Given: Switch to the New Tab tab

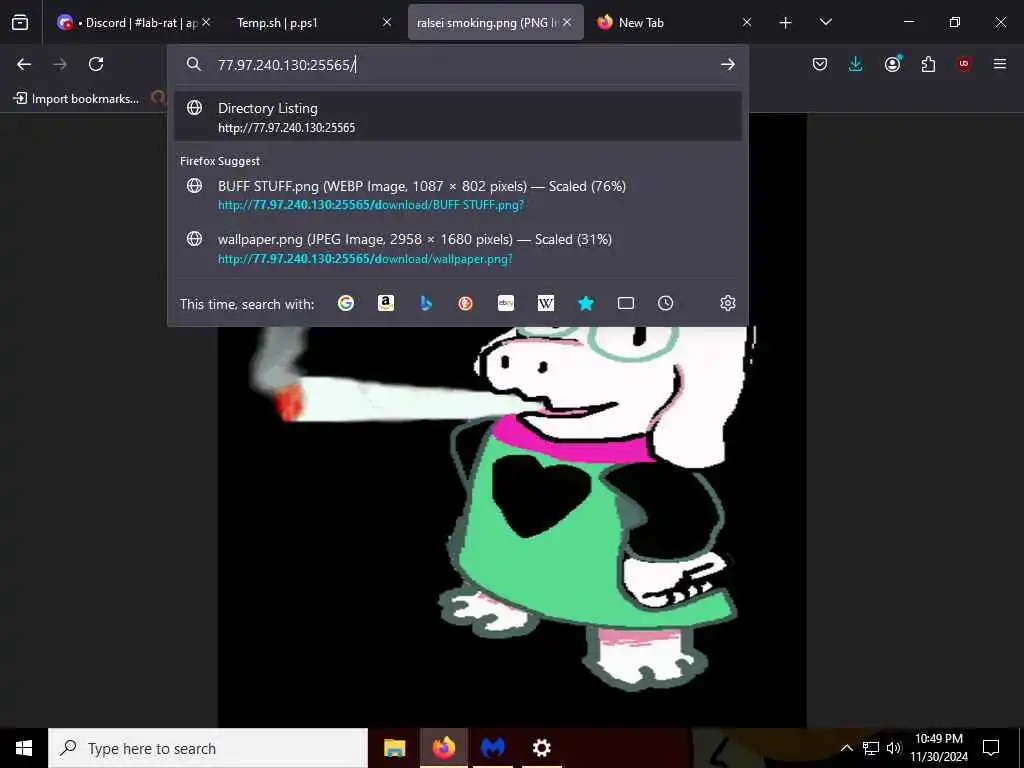Looking at the screenshot, I should [x=675, y=23].
